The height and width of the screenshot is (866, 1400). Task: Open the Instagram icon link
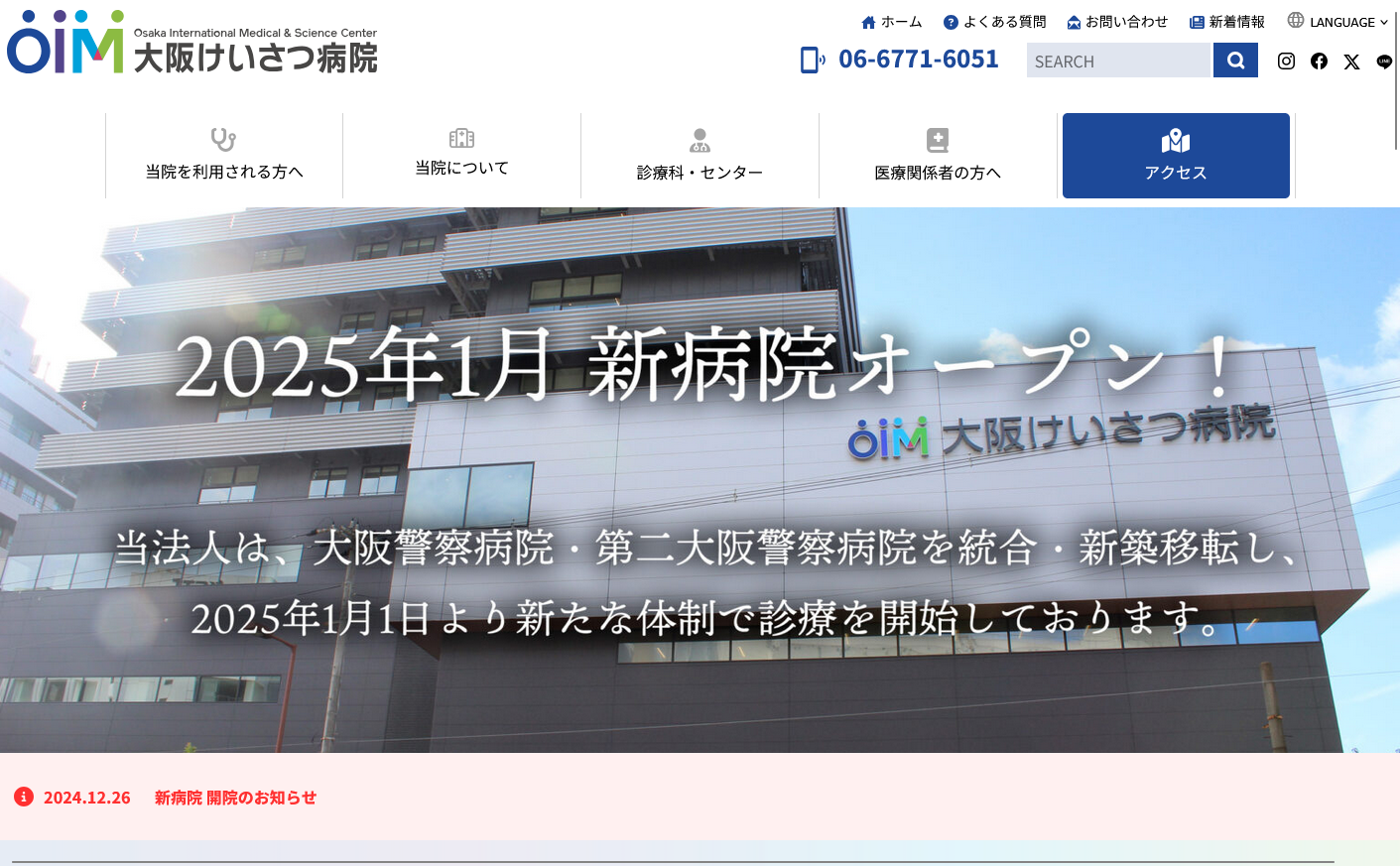[1286, 62]
